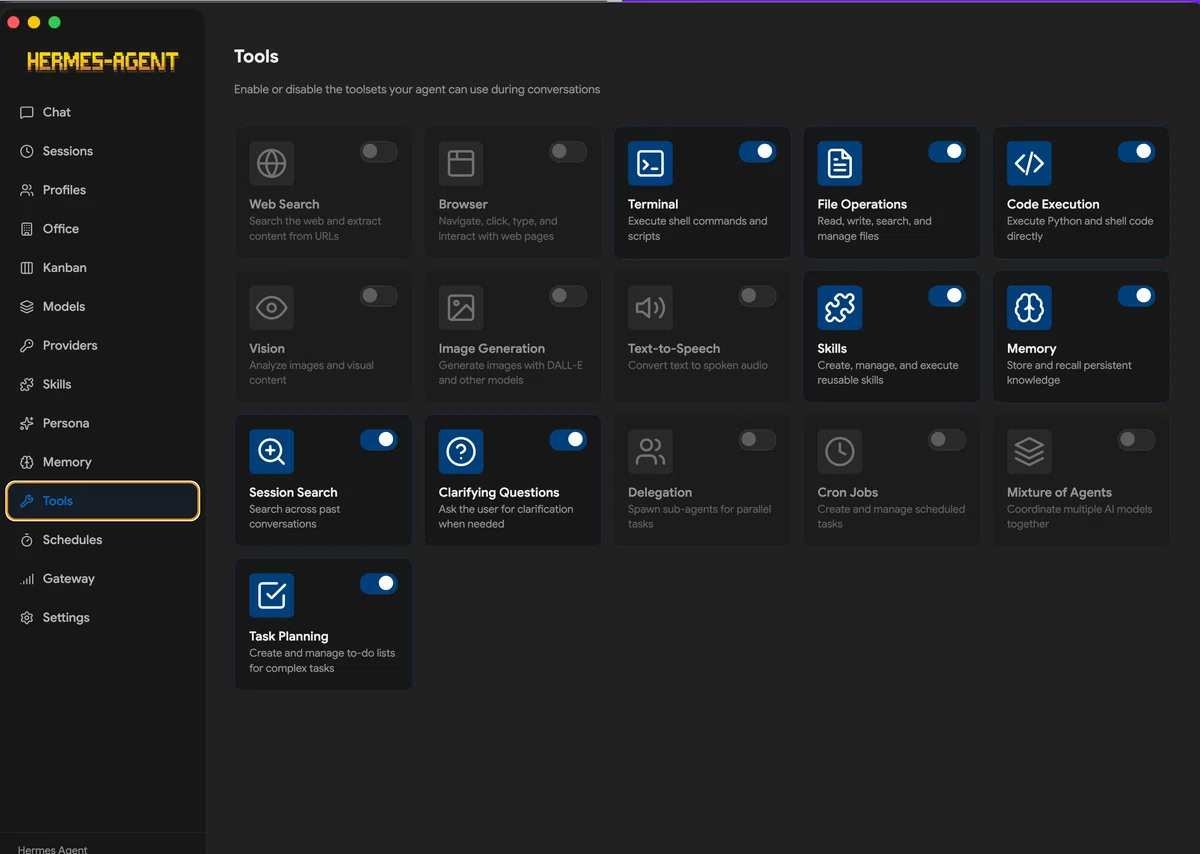The image size is (1200, 854).
Task: Click the Memory brain card icon
Action: coord(1029,308)
